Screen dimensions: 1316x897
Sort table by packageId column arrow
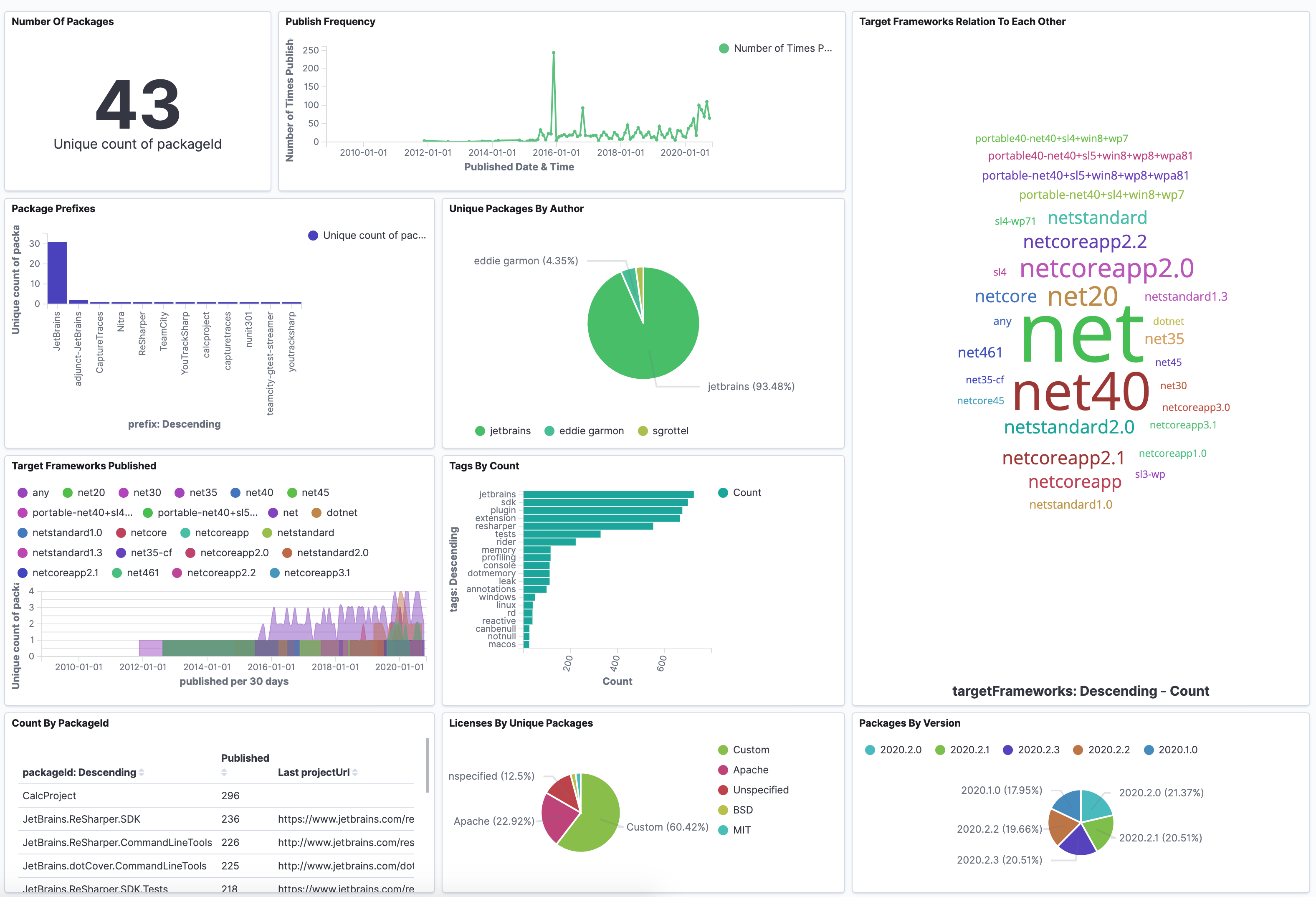pos(142,773)
